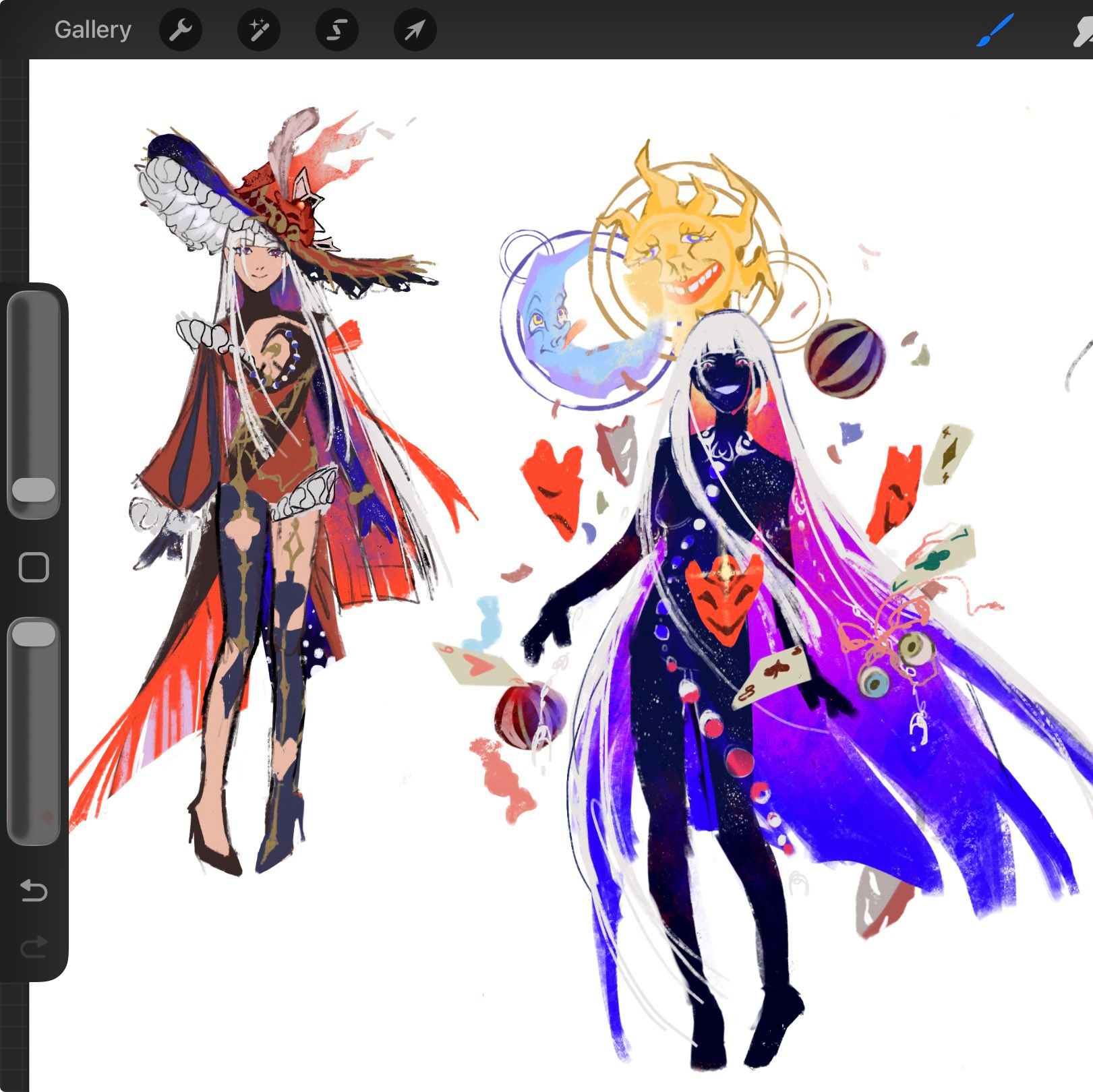Open the Actions wrench menu
The image size is (1093, 1092).
(181, 30)
